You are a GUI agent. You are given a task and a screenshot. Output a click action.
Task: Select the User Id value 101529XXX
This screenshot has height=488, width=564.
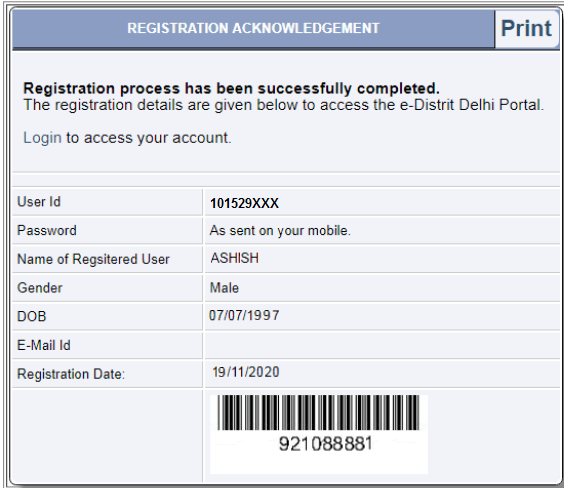(x=244, y=203)
